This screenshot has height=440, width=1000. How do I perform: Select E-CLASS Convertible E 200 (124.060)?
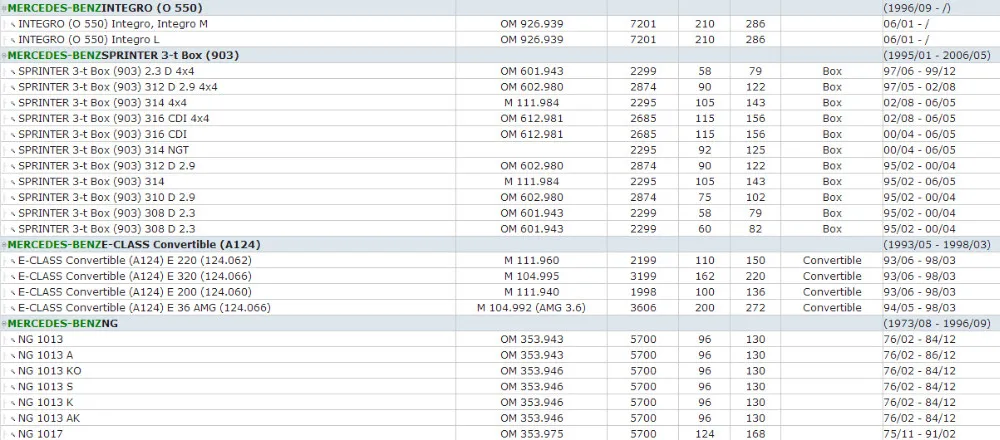(135, 292)
